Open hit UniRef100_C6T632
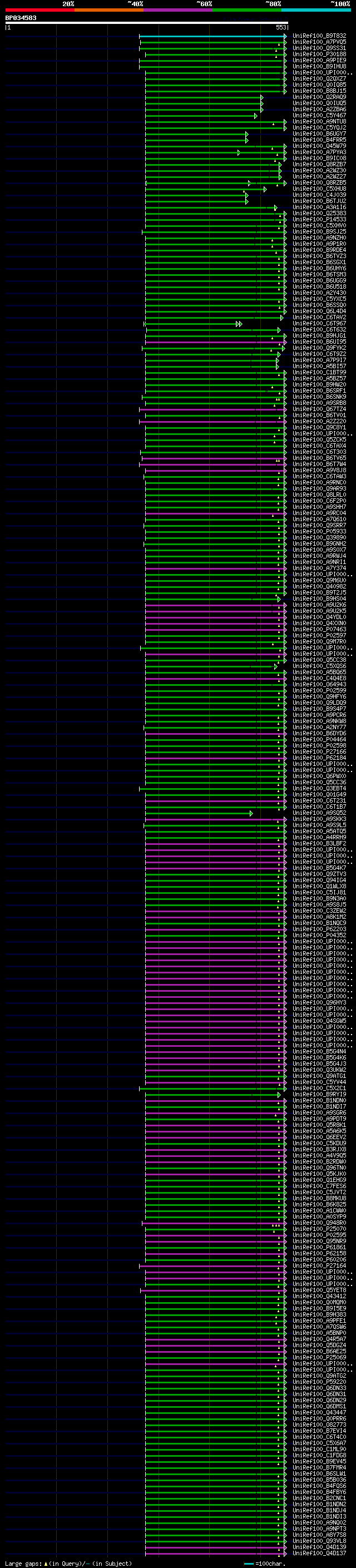 319,329
